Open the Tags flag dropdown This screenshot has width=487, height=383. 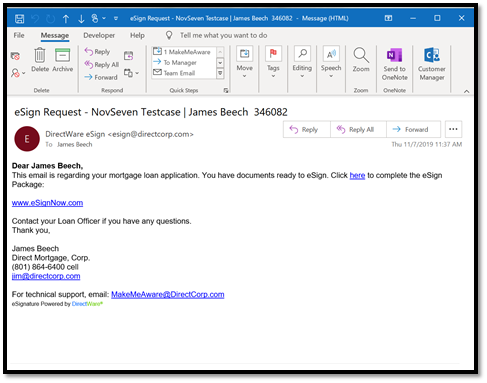coord(273,62)
